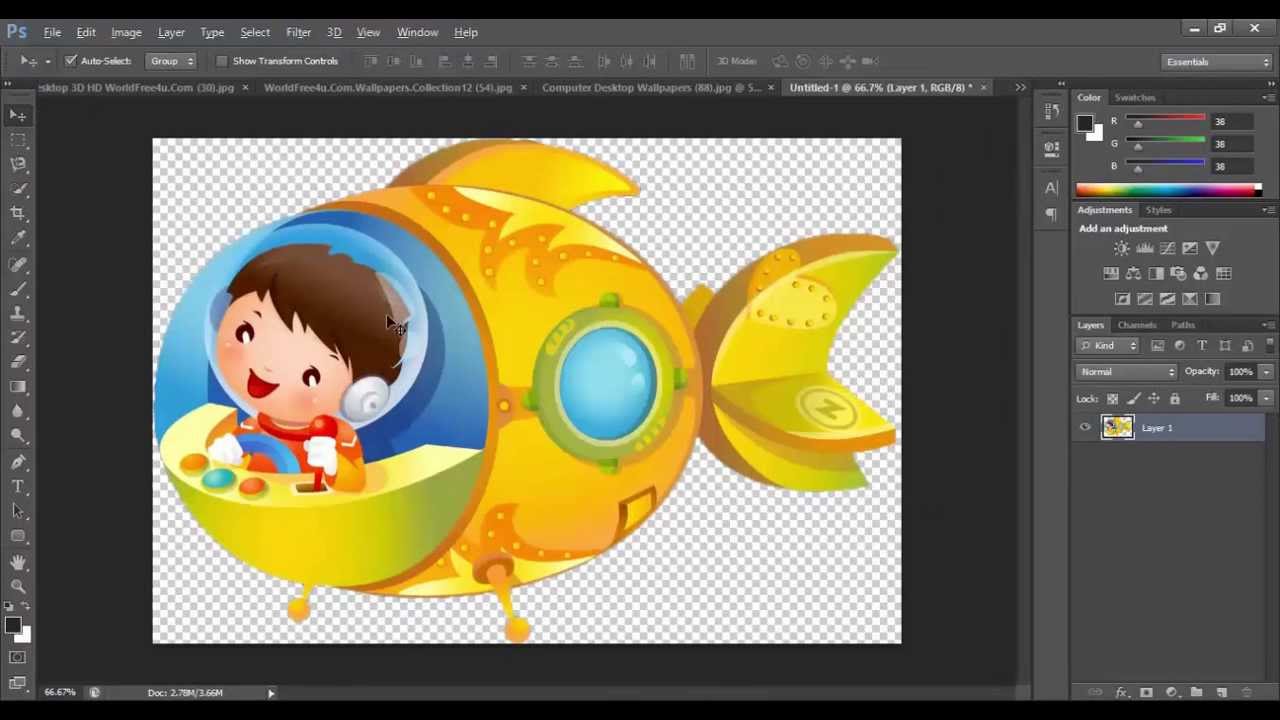Toggle type layers filter icon
This screenshot has width=1280, height=720.
click(1202, 346)
